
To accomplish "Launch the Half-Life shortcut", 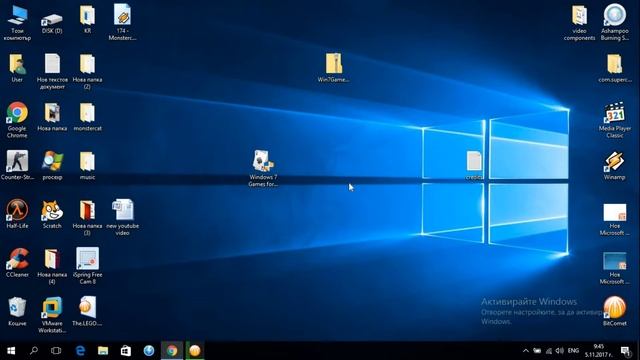I will point(17,214).
